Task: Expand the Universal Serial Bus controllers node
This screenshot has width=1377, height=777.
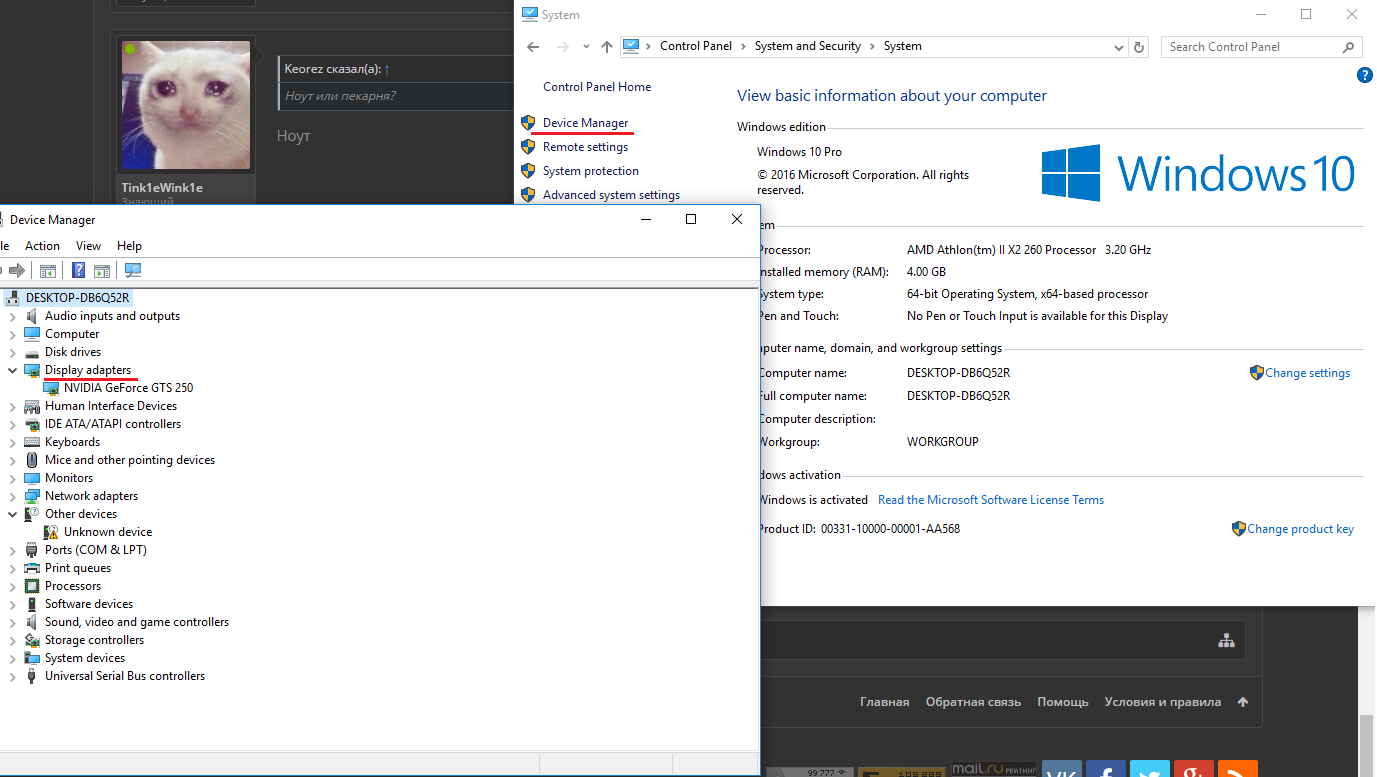Action: [x=13, y=676]
